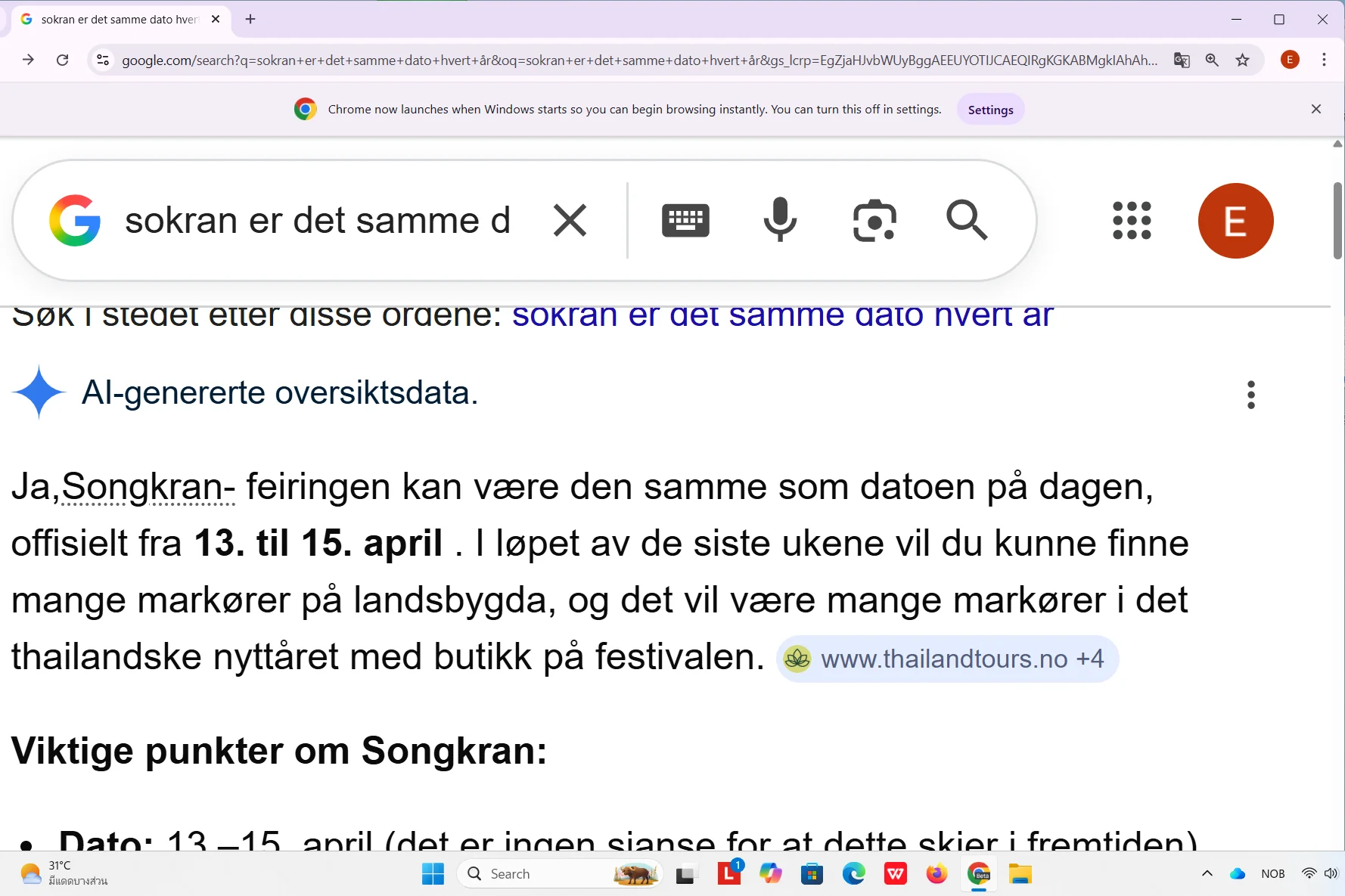Click Settings in the Chrome startup notification

pyautogui.click(x=990, y=109)
